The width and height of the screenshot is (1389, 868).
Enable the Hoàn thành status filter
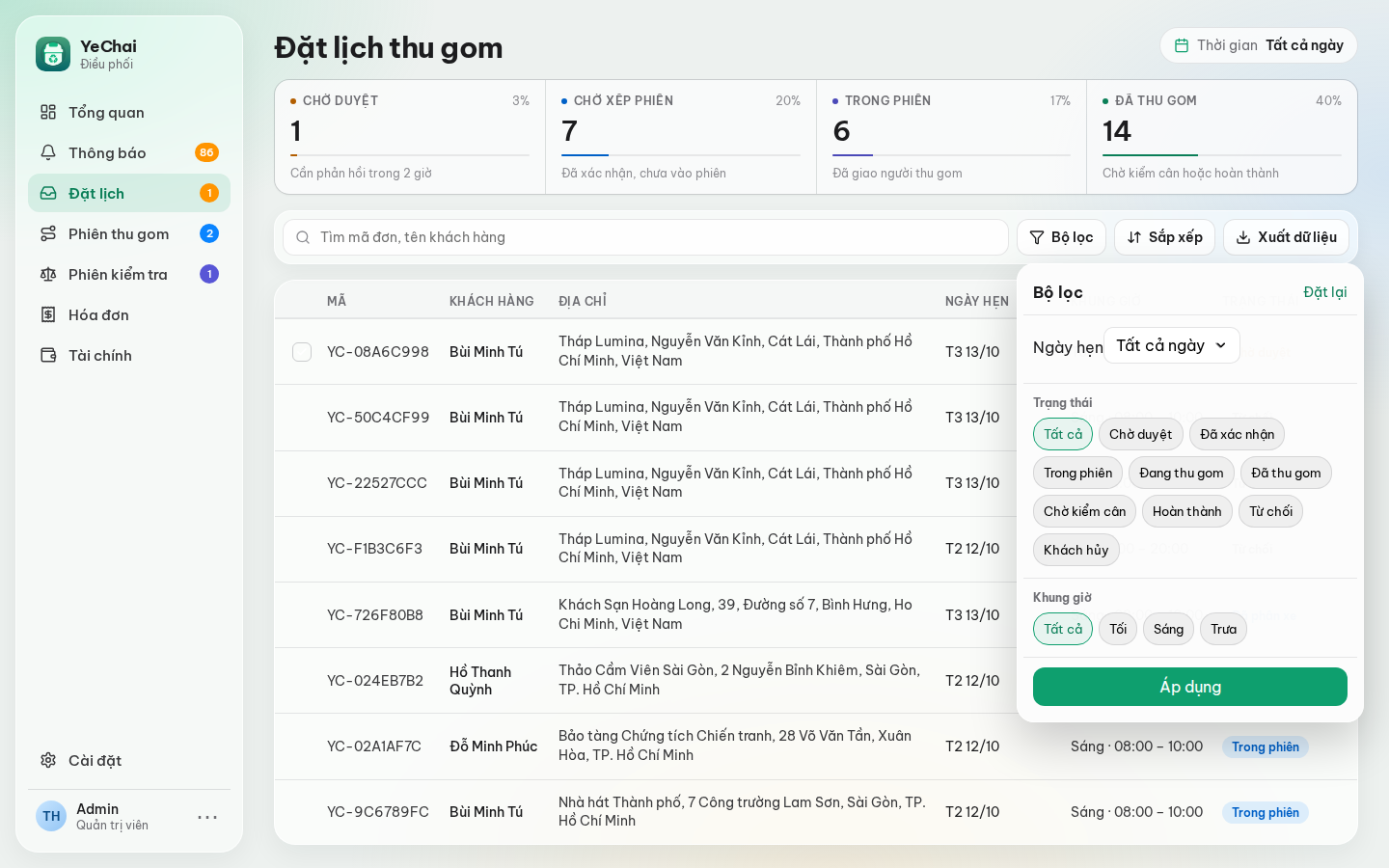point(1187,511)
